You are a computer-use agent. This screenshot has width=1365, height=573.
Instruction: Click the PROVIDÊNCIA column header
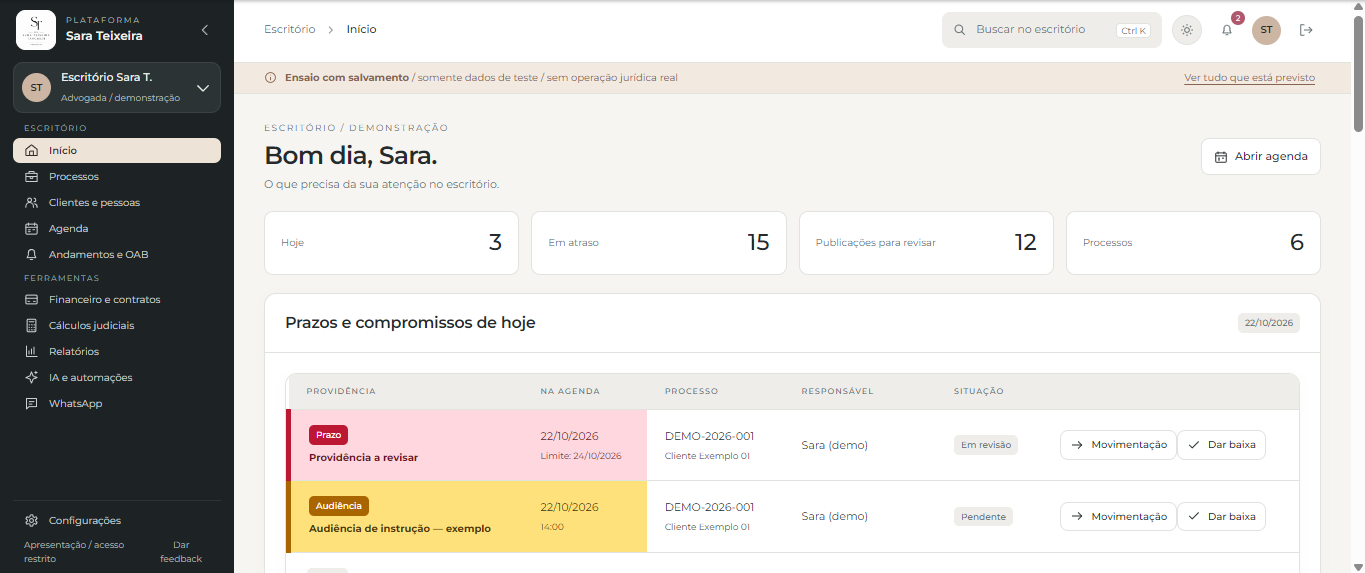(341, 391)
